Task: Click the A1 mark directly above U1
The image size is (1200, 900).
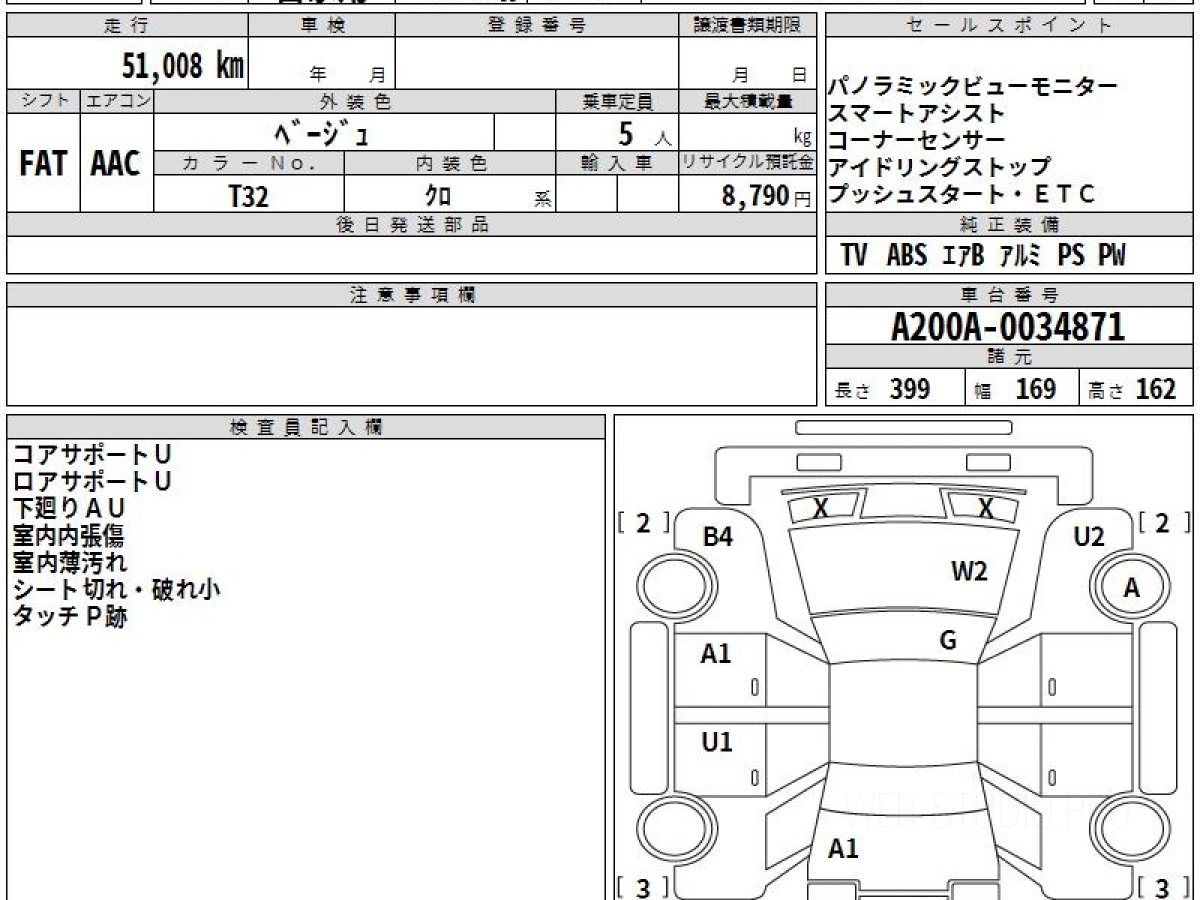Action: point(716,654)
